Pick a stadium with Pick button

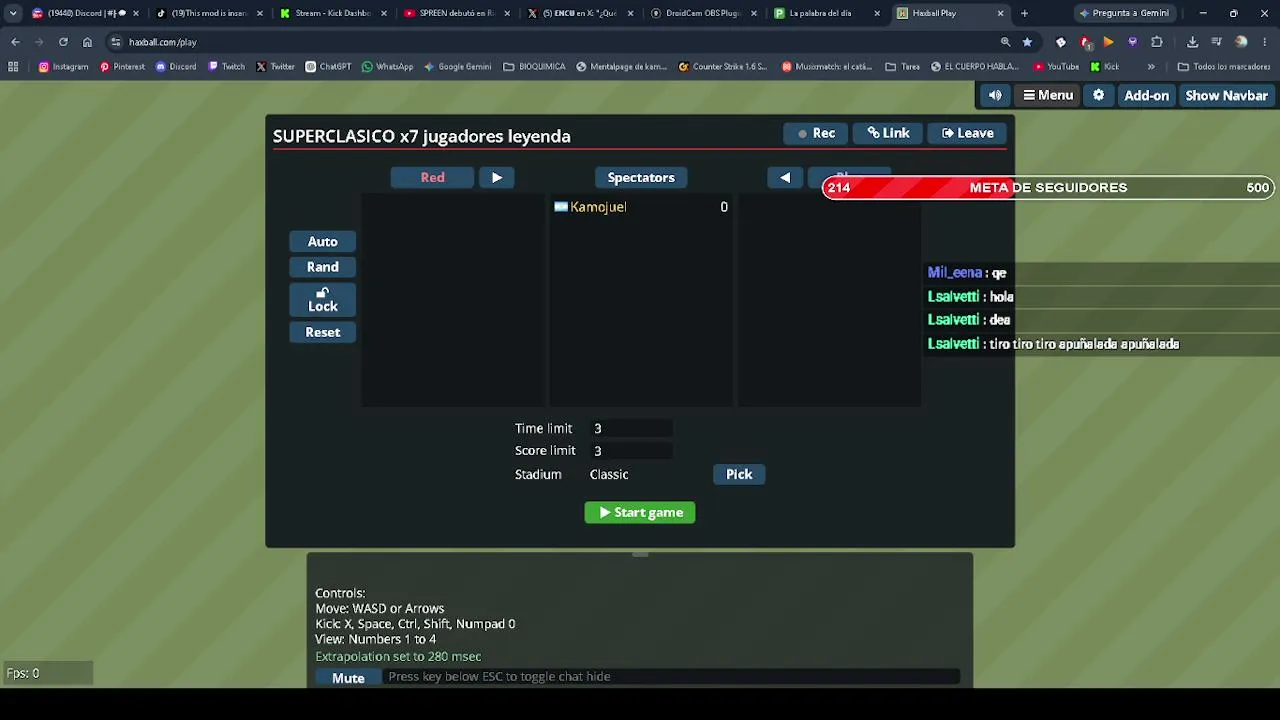pyautogui.click(x=739, y=474)
